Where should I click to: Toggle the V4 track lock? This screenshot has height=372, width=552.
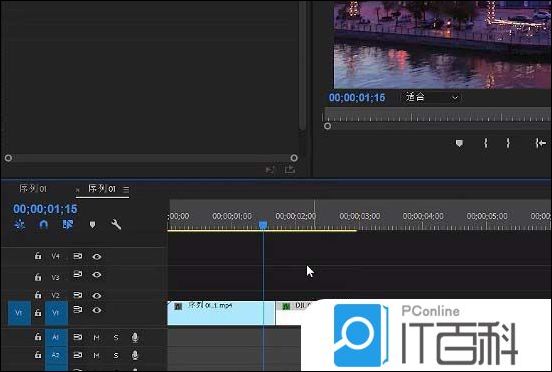38,256
